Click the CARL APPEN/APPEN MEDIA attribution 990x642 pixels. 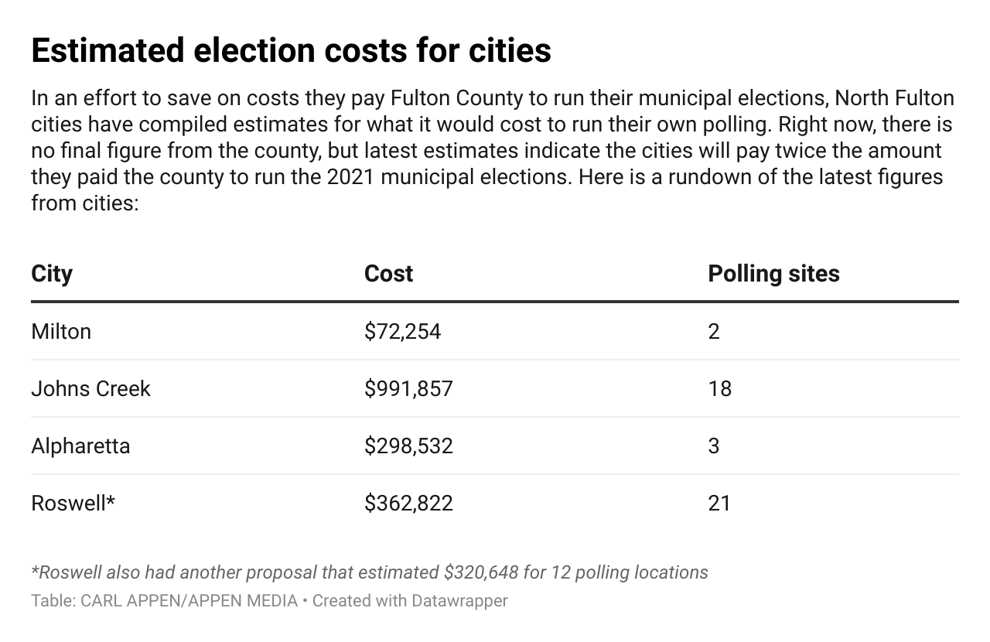click(x=189, y=600)
